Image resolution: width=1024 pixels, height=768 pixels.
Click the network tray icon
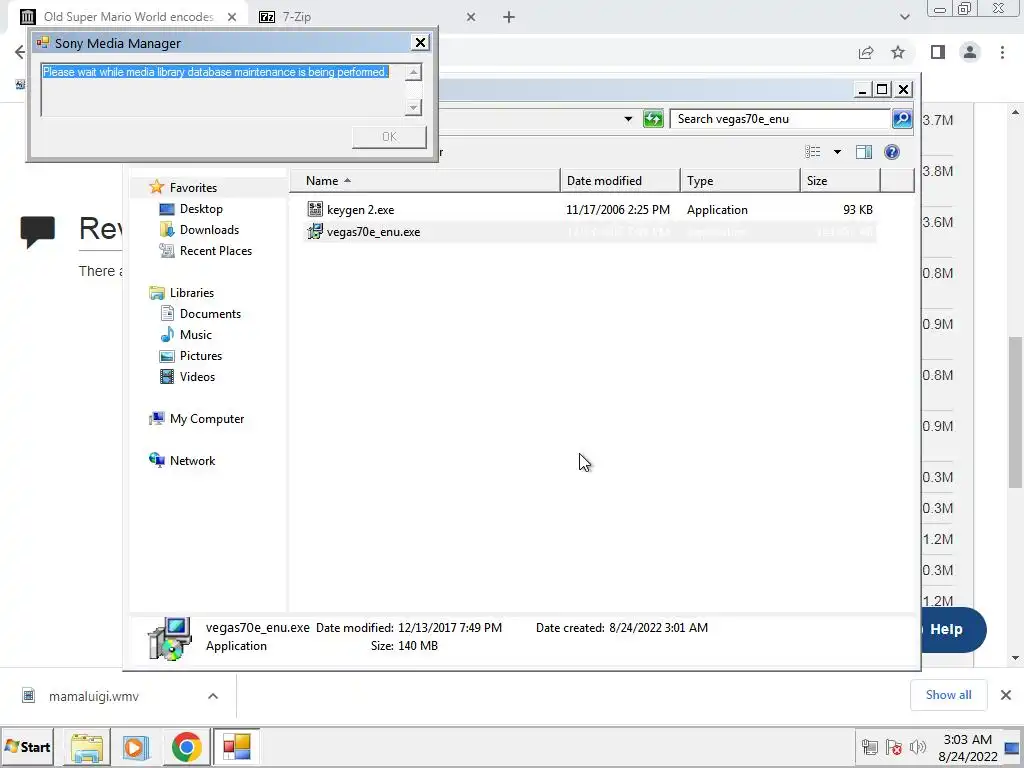point(869,747)
